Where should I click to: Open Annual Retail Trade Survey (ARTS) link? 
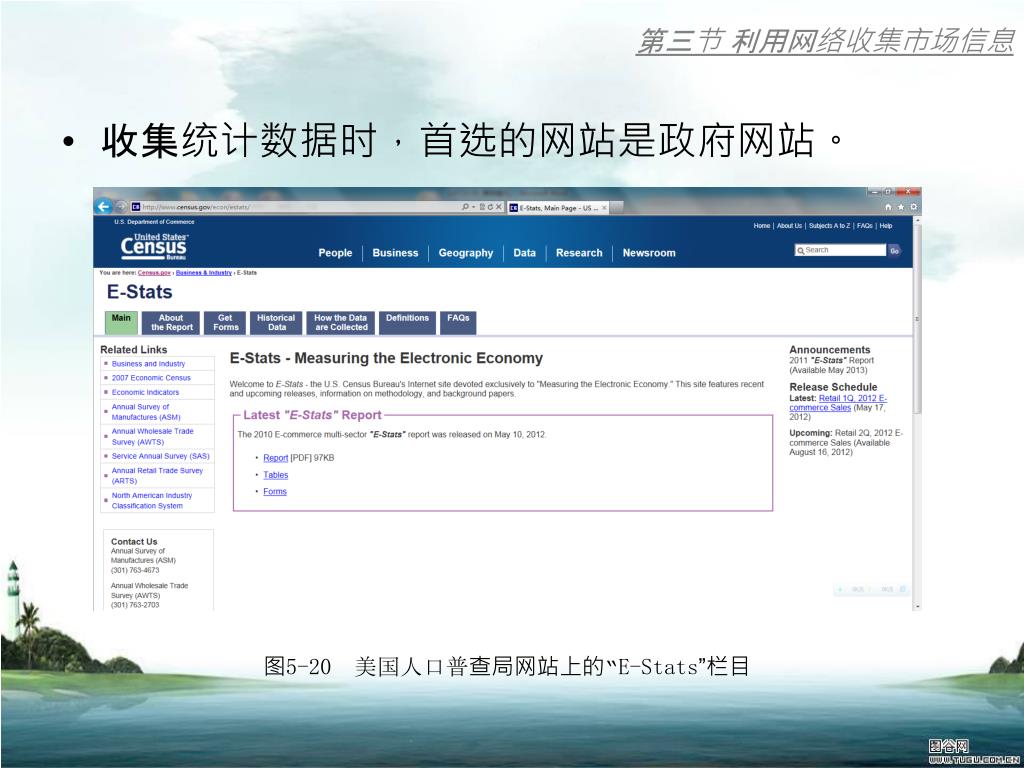[x=157, y=476]
